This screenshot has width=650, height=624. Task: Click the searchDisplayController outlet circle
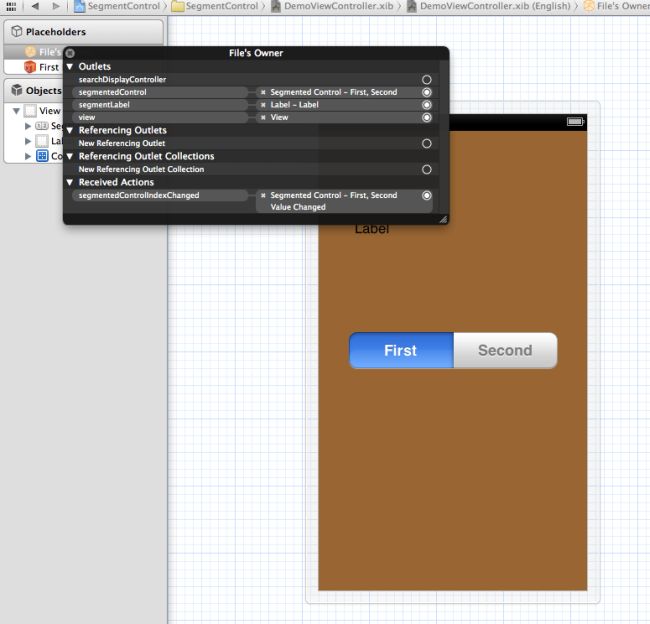click(x=427, y=79)
